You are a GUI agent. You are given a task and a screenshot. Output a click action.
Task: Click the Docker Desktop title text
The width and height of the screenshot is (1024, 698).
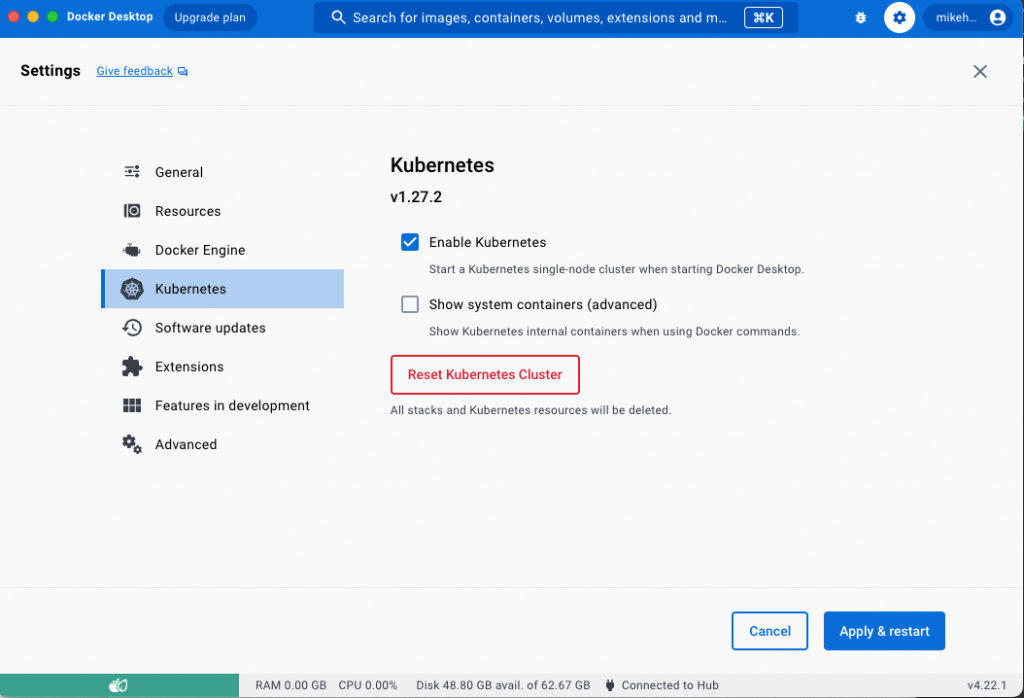tap(110, 17)
